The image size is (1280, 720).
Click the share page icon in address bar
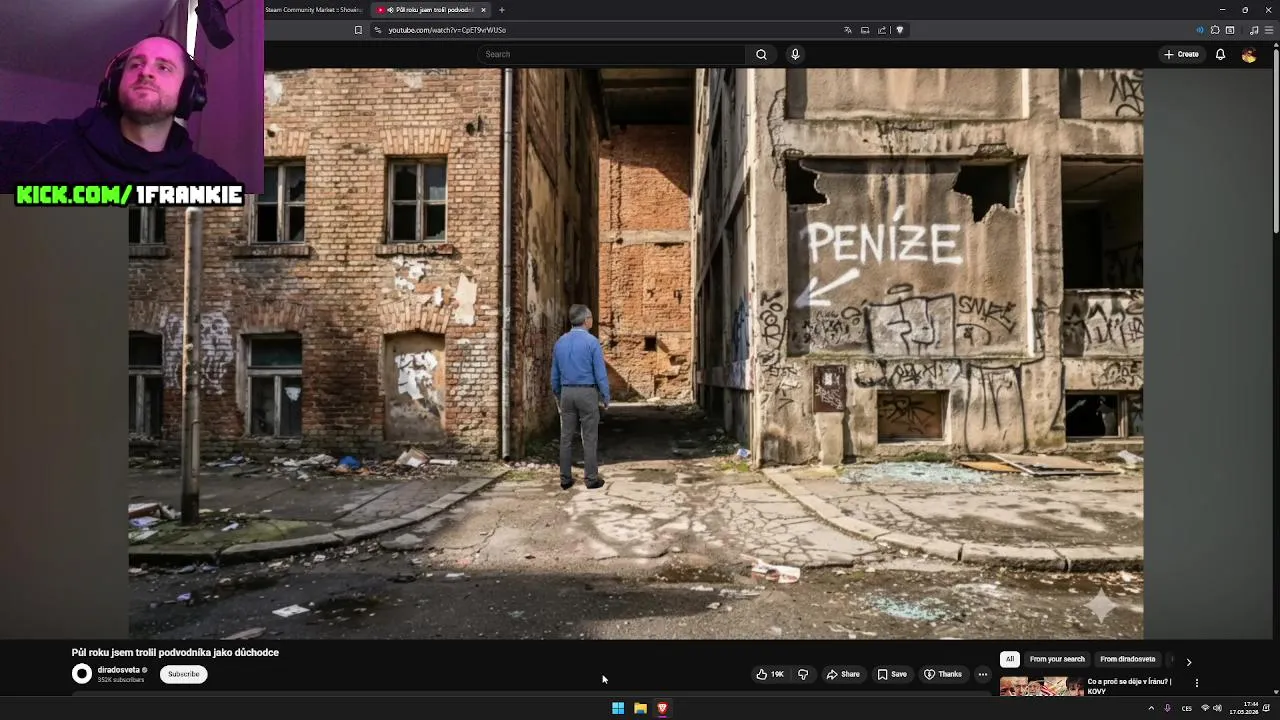point(882,30)
